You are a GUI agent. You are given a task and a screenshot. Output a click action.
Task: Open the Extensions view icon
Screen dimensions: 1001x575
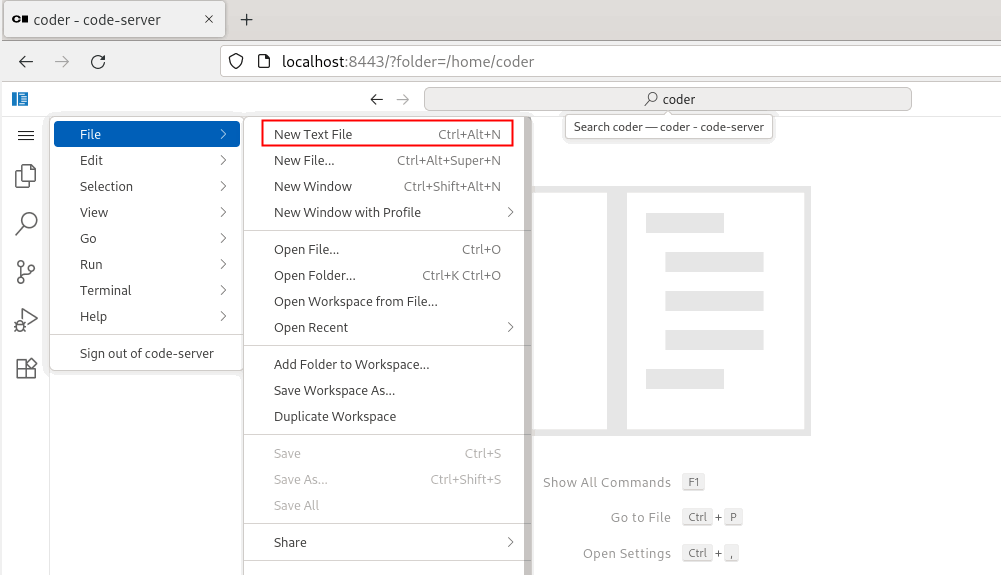[26, 368]
